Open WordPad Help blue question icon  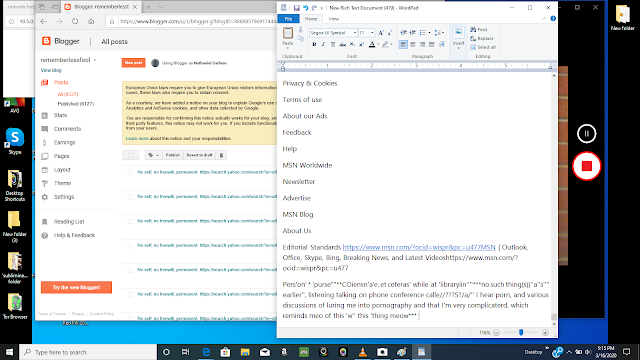click(x=553, y=18)
